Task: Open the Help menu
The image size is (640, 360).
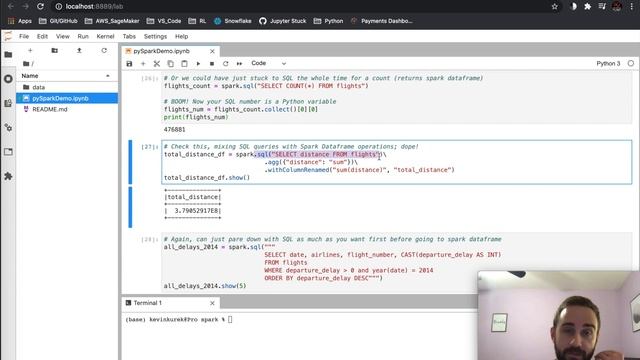Action: pyautogui.click(x=182, y=36)
